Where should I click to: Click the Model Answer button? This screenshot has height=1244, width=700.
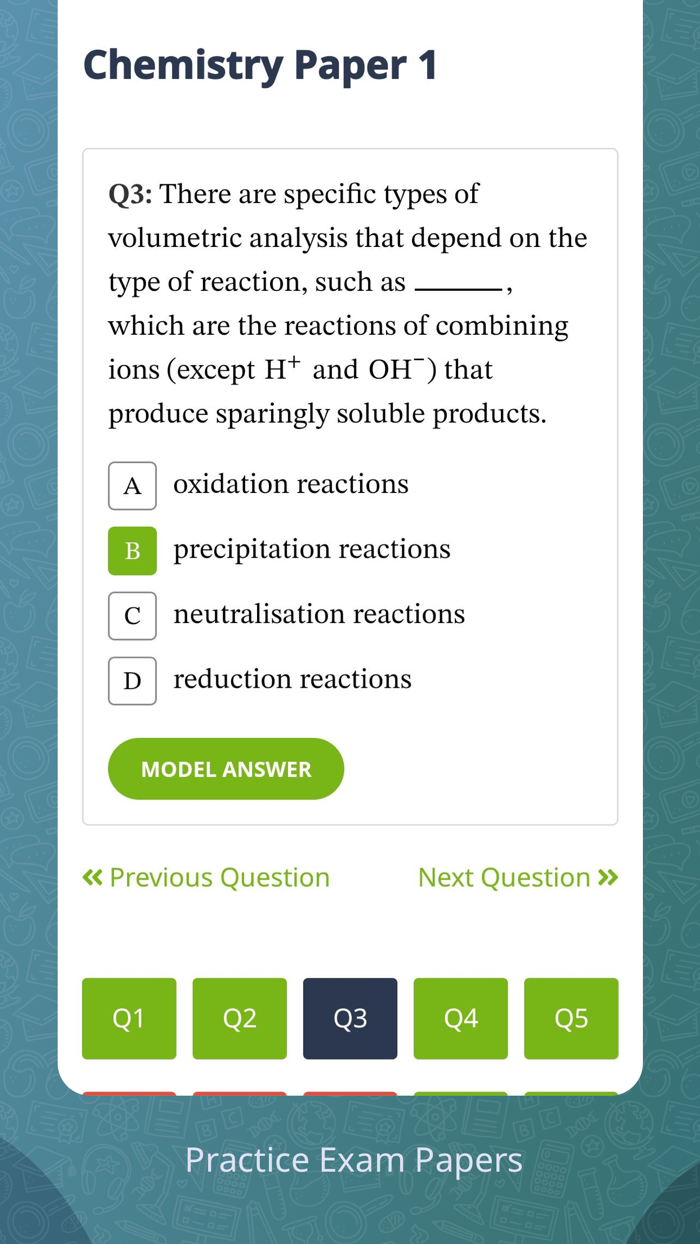[226, 769]
